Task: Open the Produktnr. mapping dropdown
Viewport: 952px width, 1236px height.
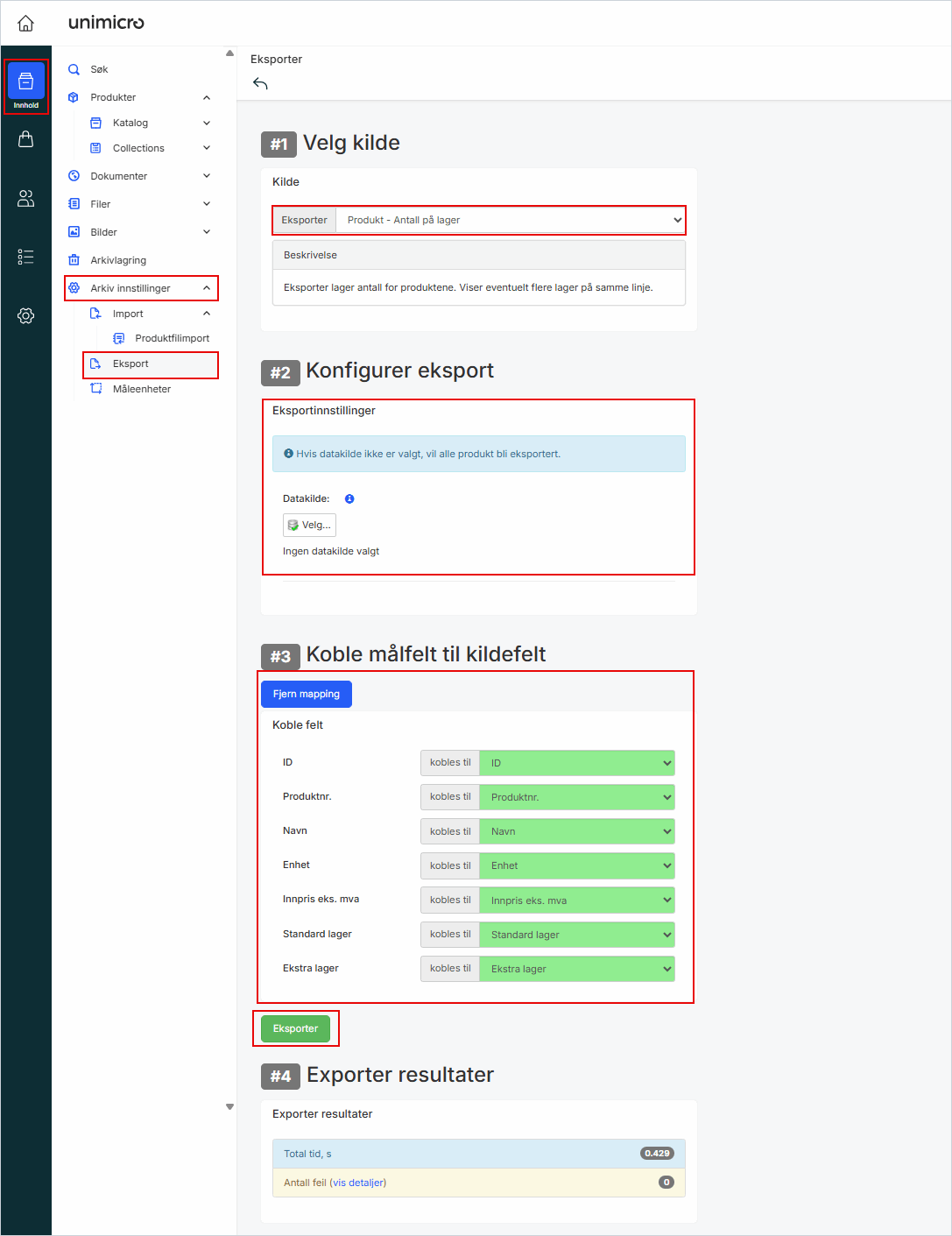Action: (576, 797)
